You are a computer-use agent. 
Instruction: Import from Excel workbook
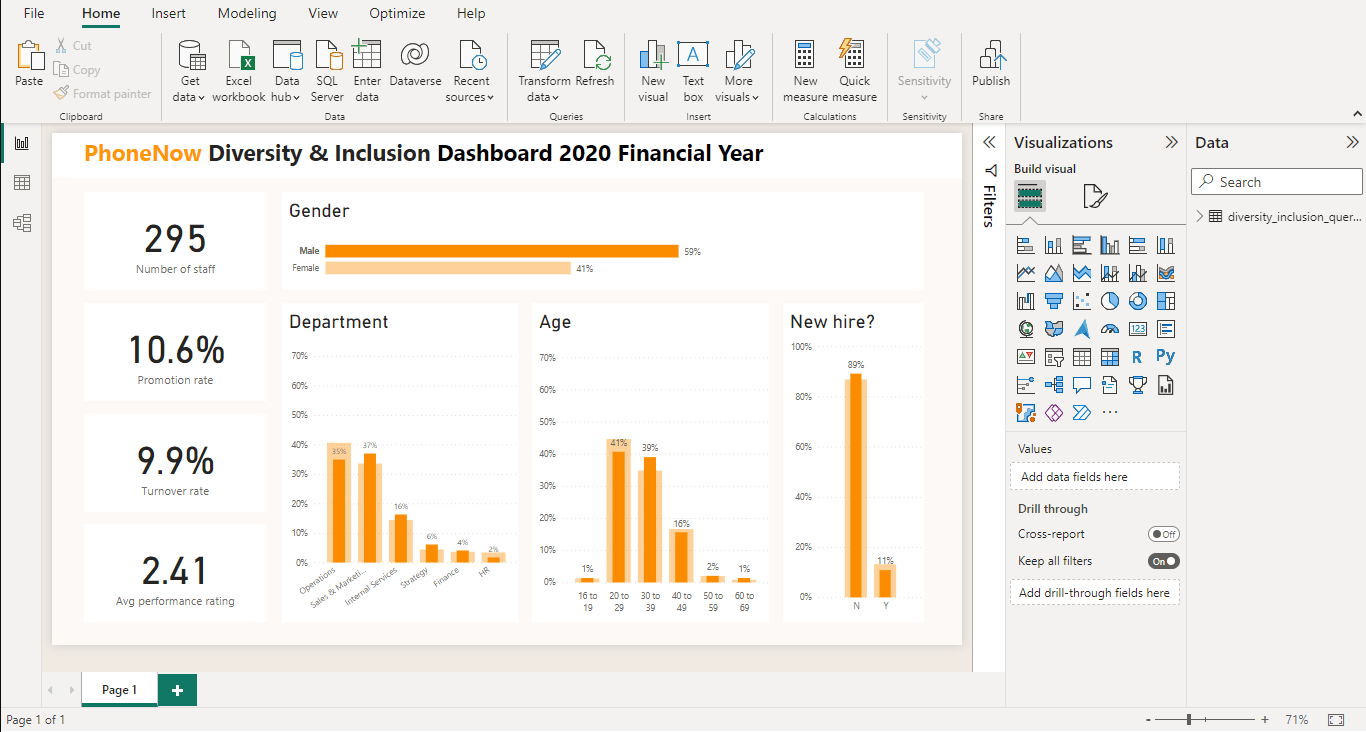click(x=239, y=71)
